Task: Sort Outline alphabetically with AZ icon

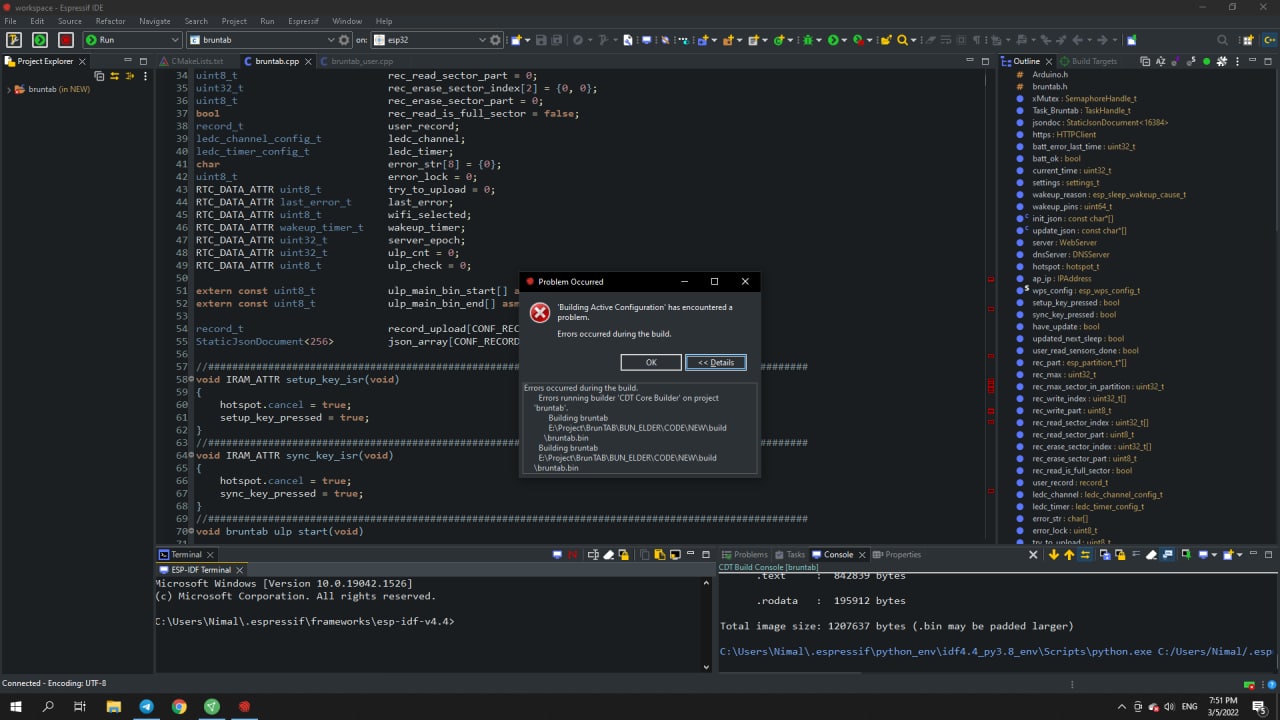Action: coord(1160,61)
